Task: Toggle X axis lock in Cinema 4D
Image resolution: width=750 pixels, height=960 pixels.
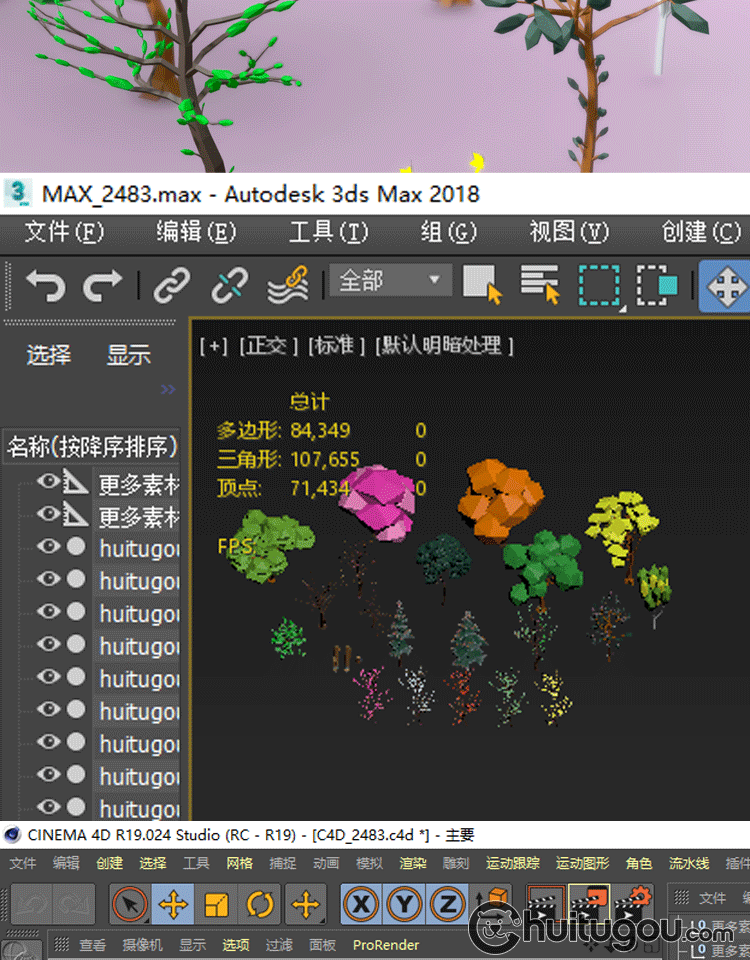Action: coord(361,904)
